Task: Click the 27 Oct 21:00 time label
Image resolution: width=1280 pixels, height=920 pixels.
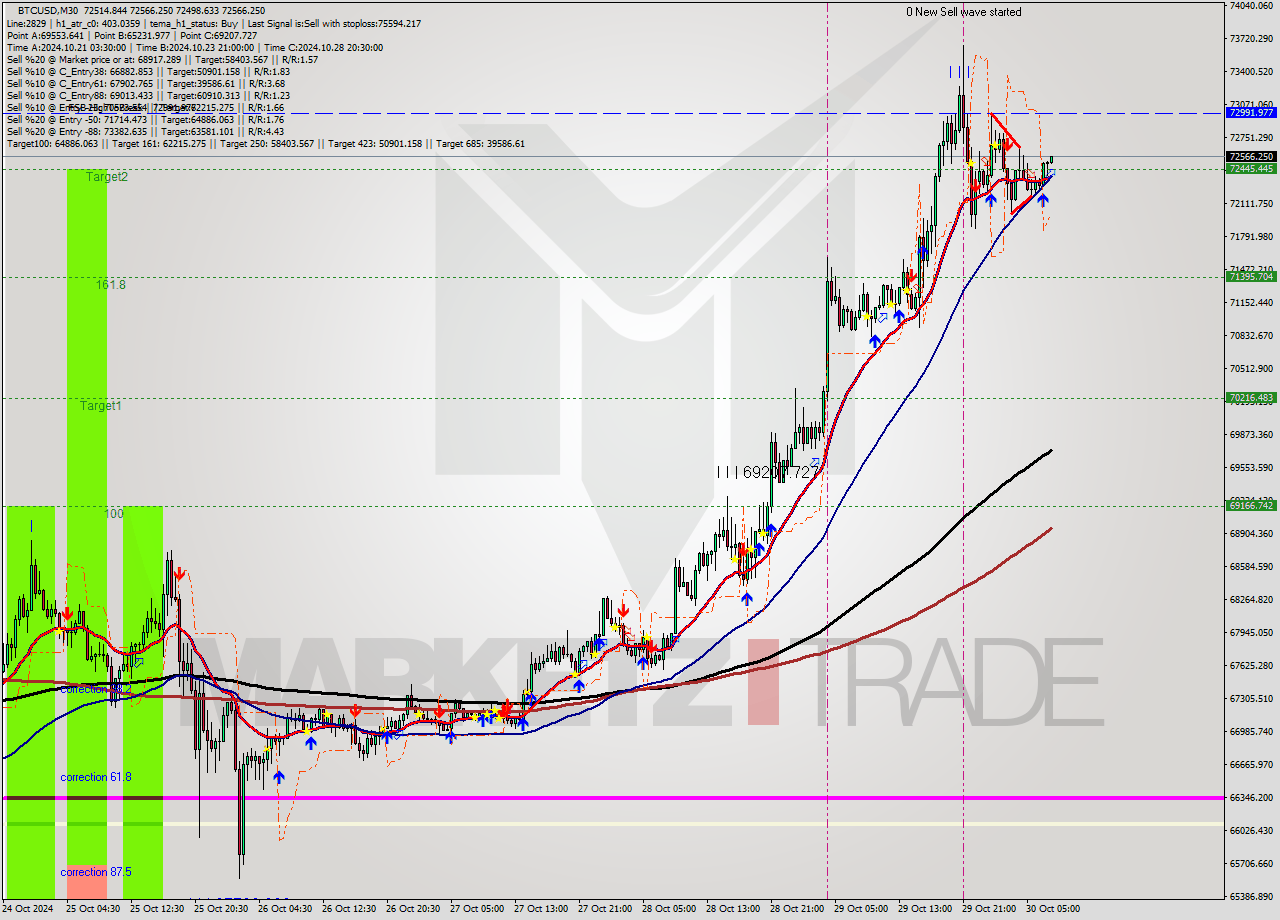Action: [604, 909]
